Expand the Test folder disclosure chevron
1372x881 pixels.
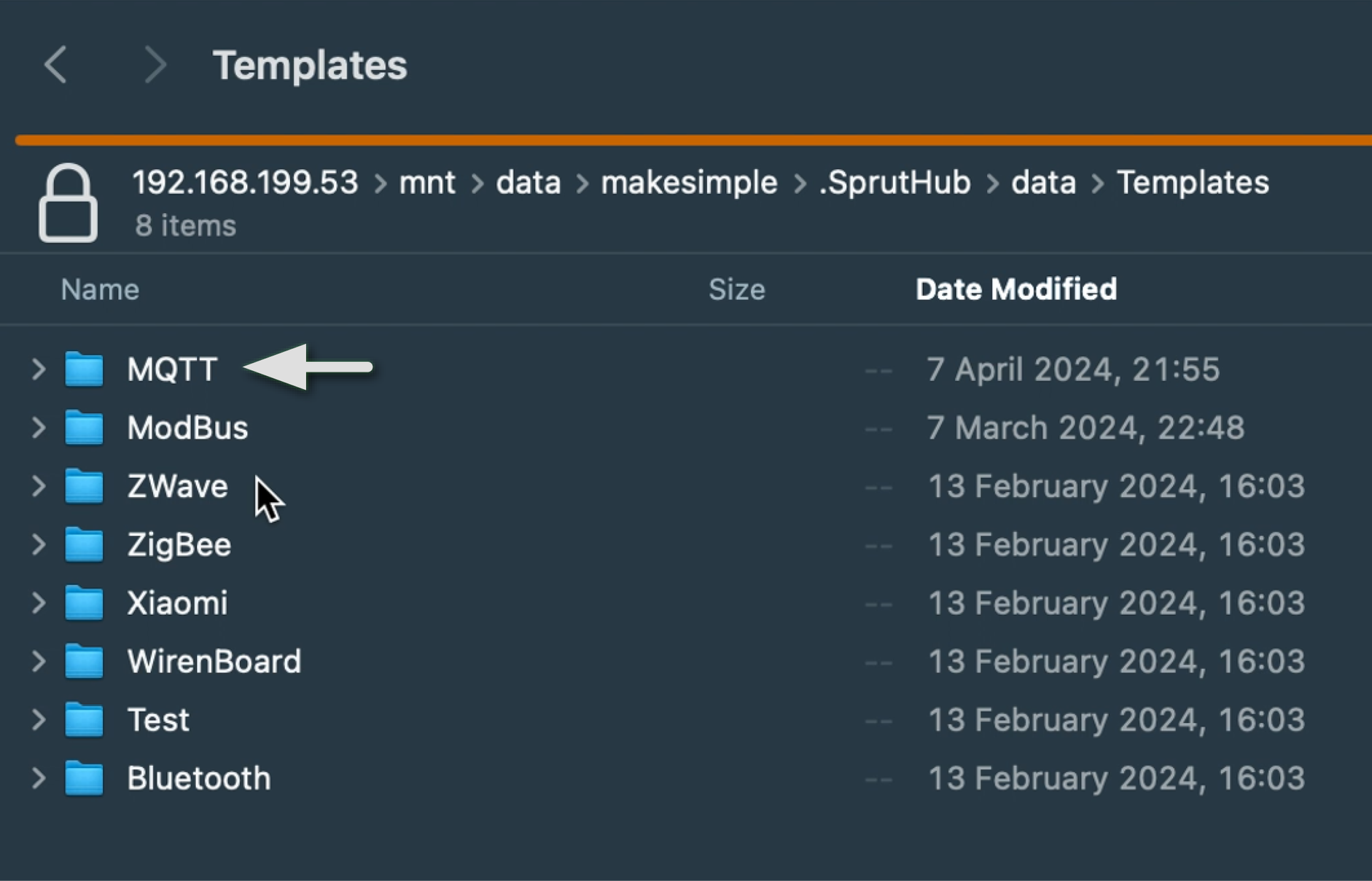click(39, 720)
